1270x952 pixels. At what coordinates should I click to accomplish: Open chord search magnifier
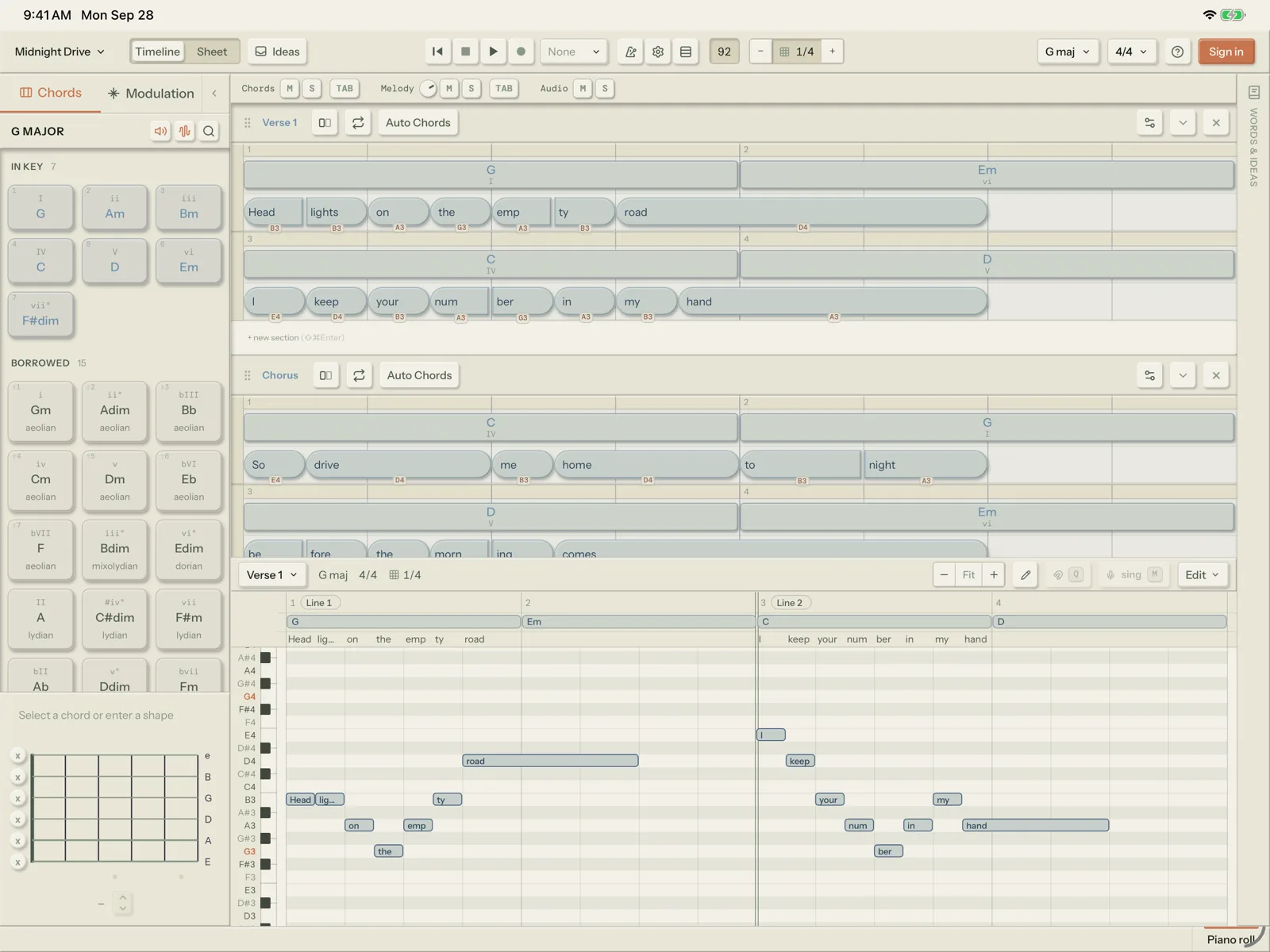pyautogui.click(x=209, y=131)
